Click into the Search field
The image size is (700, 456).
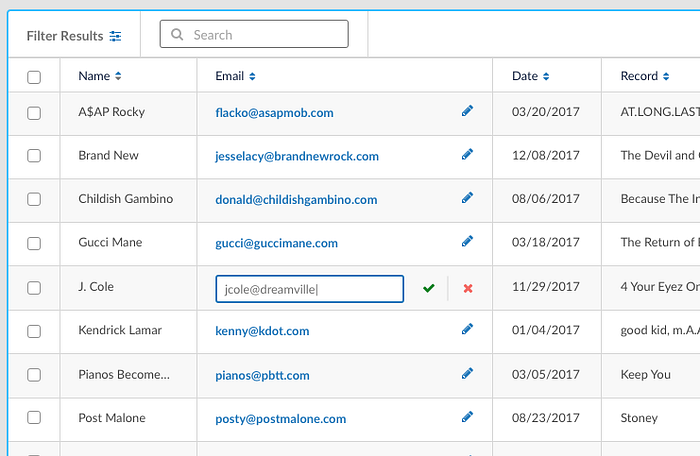(x=254, y=34)
